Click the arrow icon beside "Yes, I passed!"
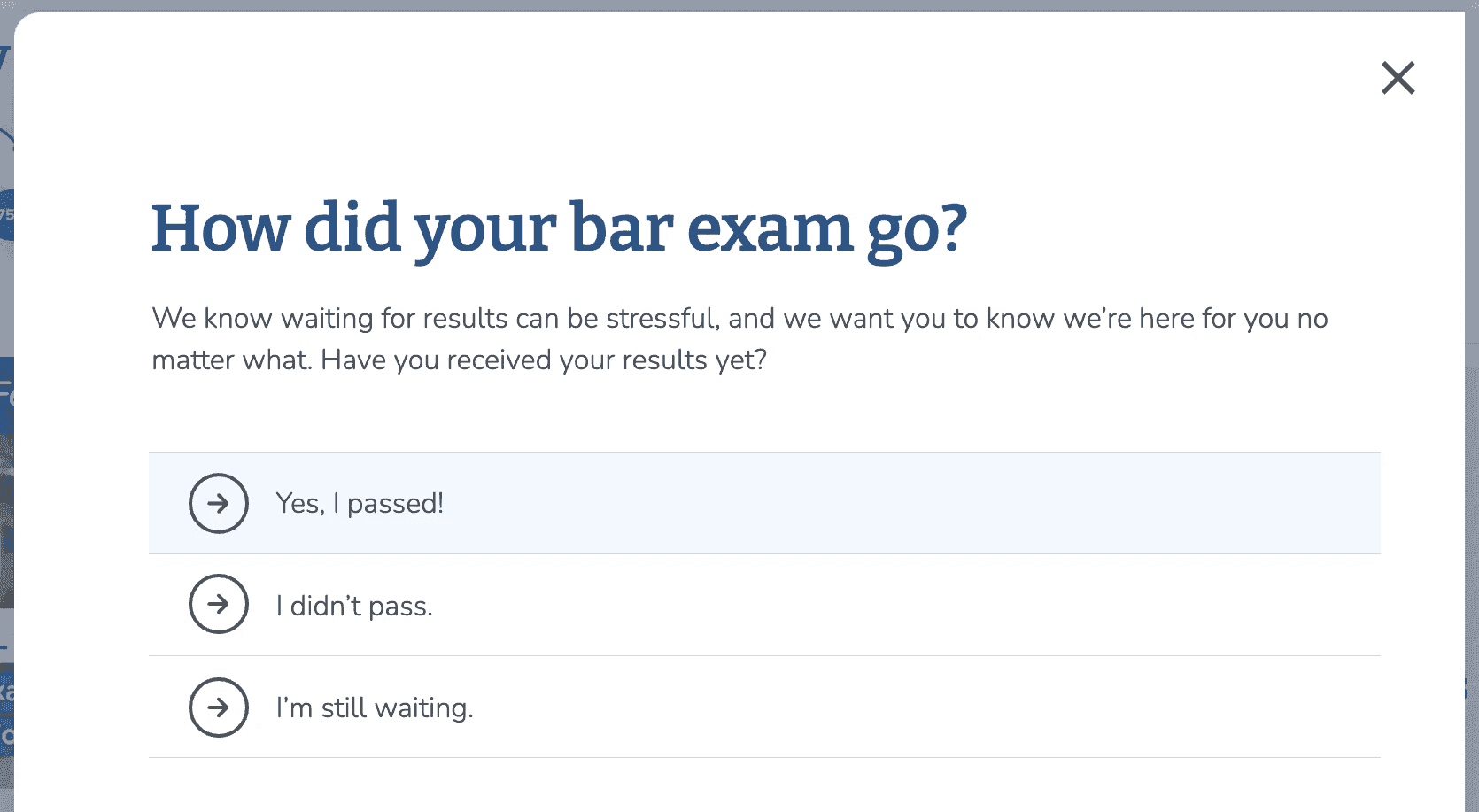The image size is (1479, 812). coord(219,503)
